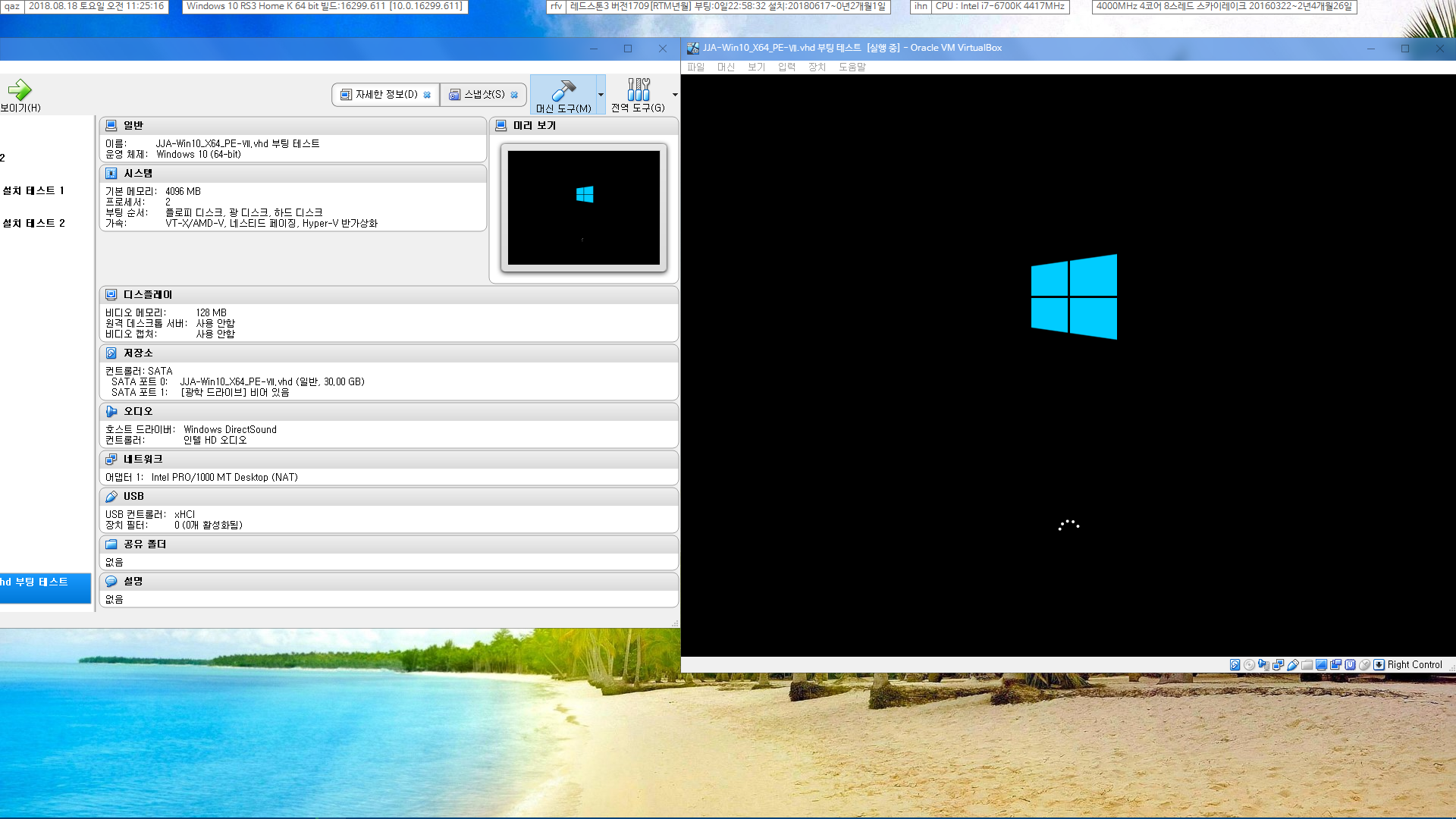
Task: Click the Preview (미리 보기) section monitor icon
Action: 501,125
